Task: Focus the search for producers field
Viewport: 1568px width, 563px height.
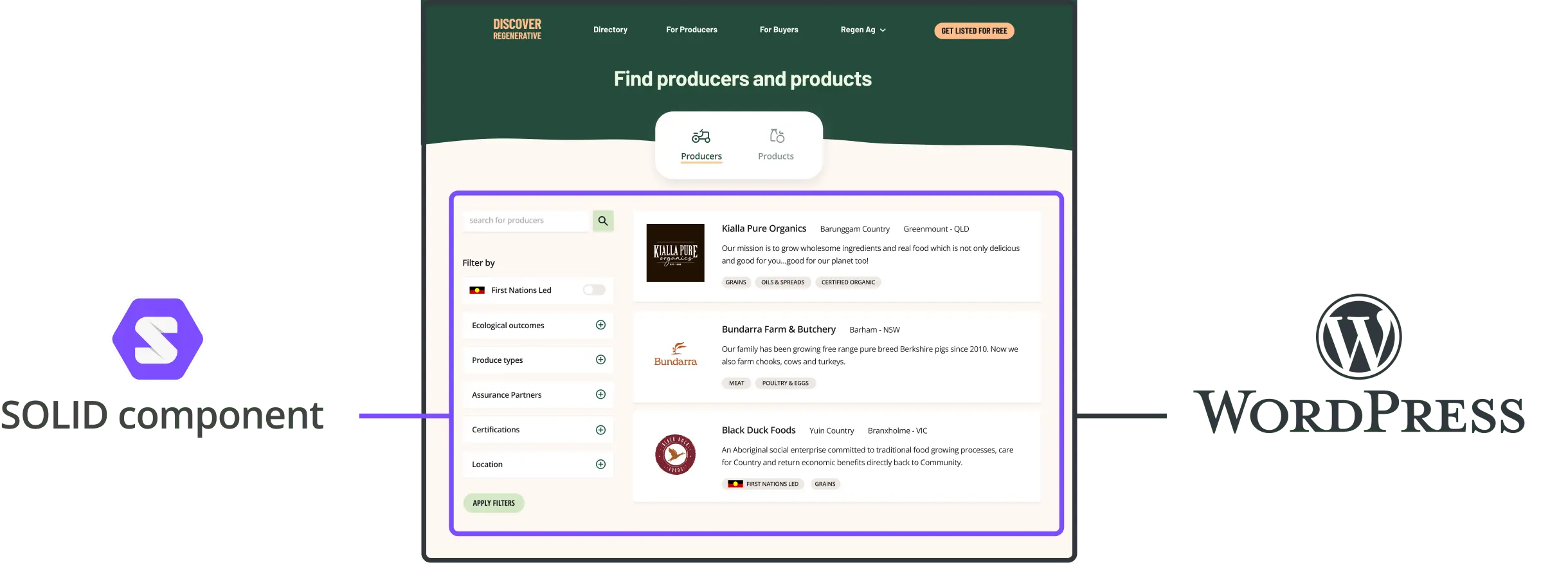Action: coord(527,221)
